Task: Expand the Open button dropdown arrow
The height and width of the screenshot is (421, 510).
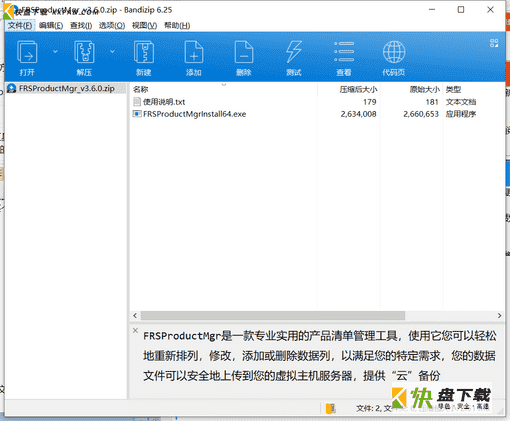Action: 55,52
